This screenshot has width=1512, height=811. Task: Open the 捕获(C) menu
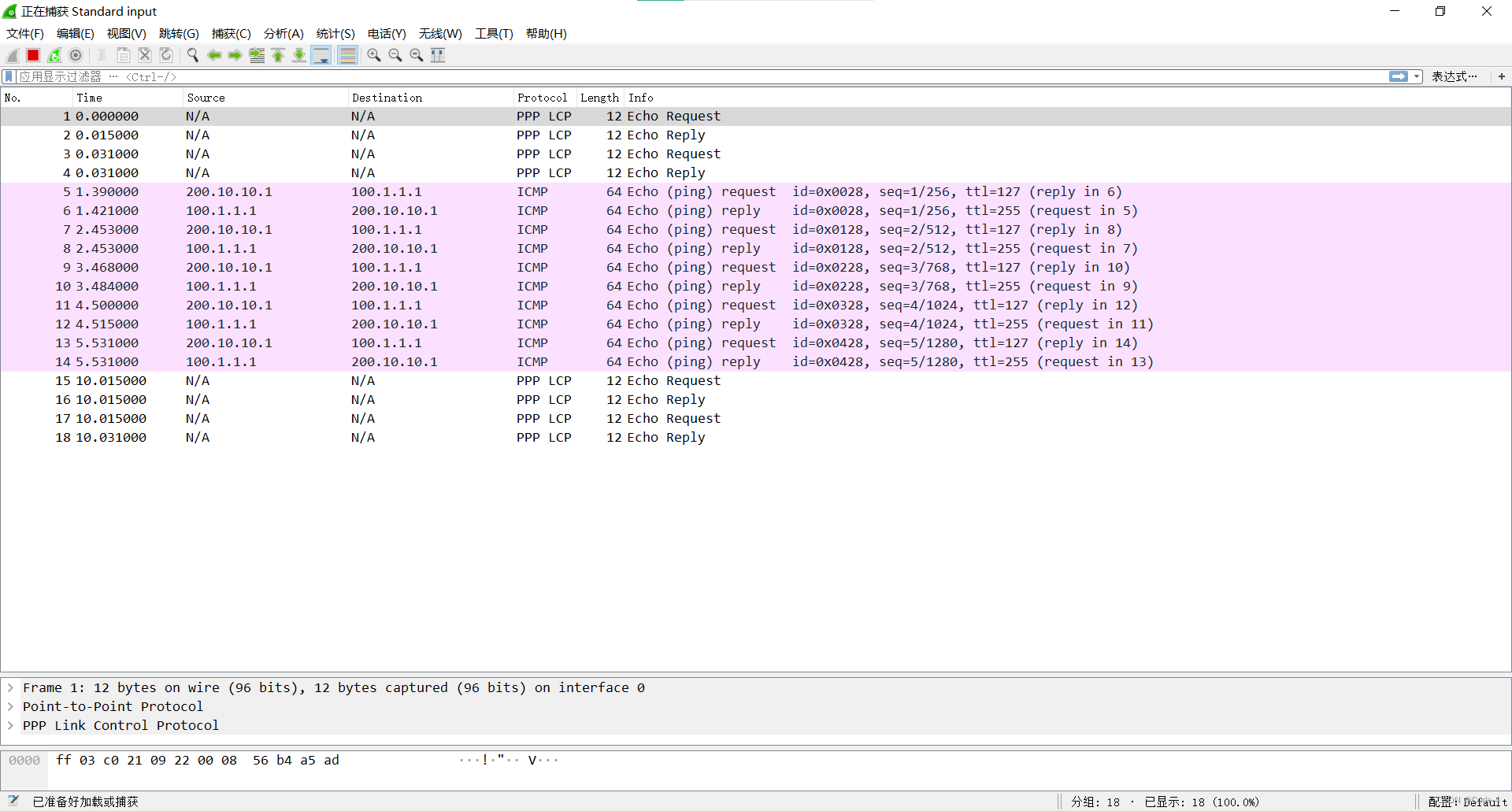click(x=231, y=34)
